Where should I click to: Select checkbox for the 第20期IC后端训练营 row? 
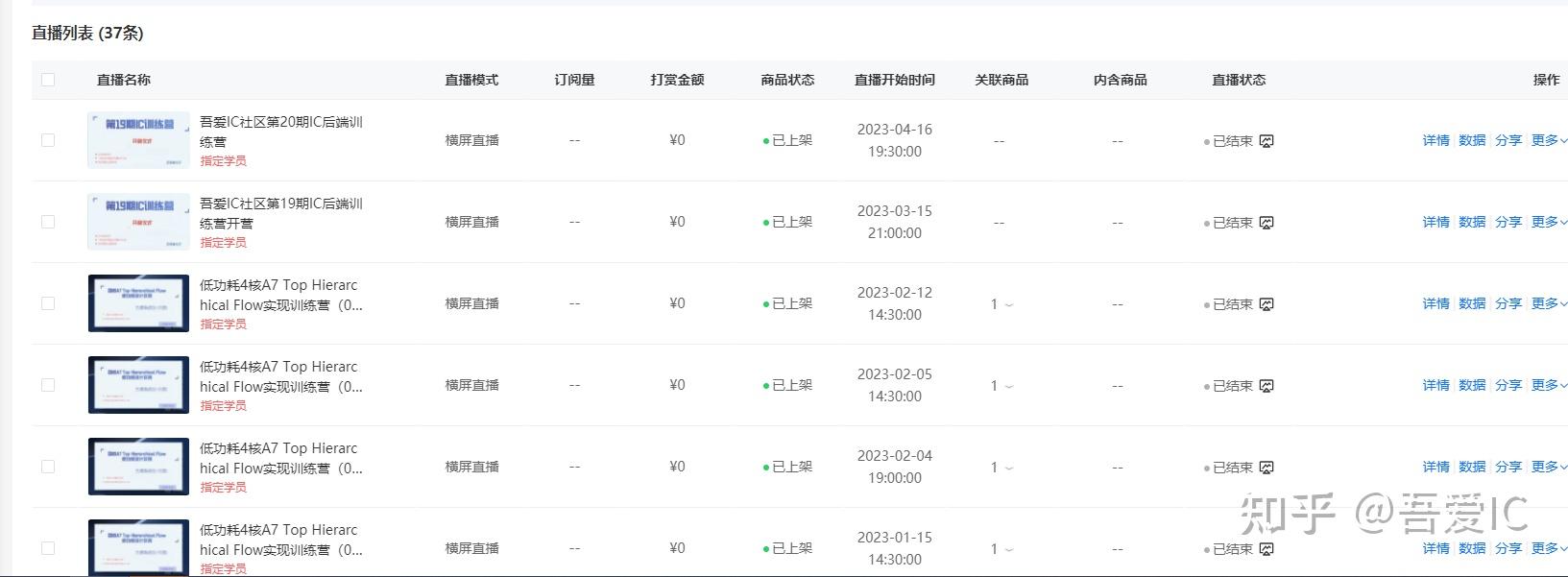click(48, 140)
